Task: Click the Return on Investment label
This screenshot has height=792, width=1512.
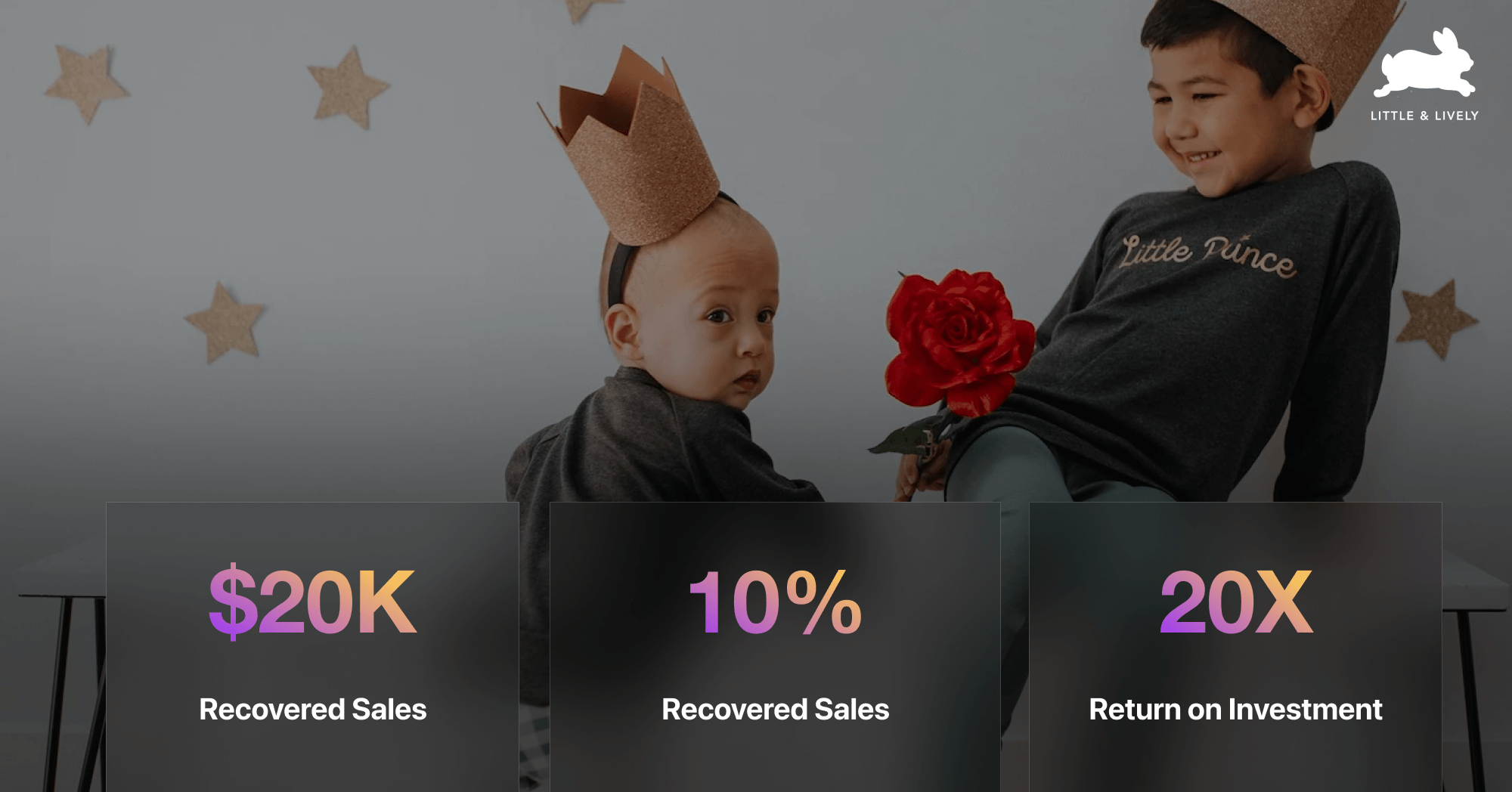Action: (x=1235, y=710)
